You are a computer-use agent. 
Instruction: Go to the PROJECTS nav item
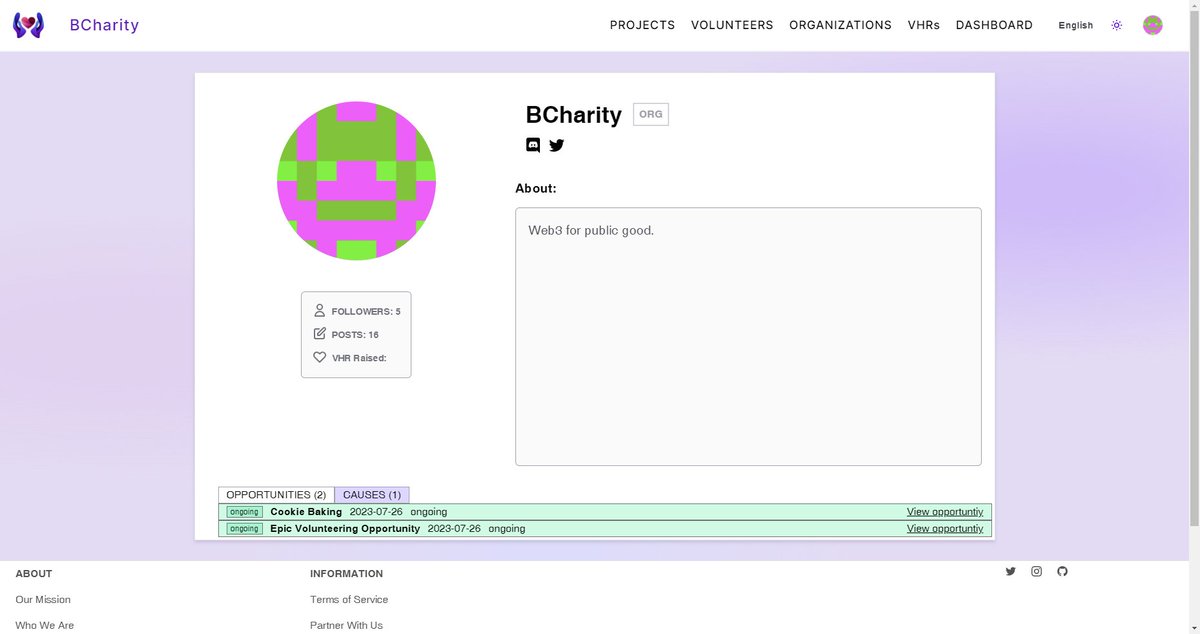pos(642,25)
